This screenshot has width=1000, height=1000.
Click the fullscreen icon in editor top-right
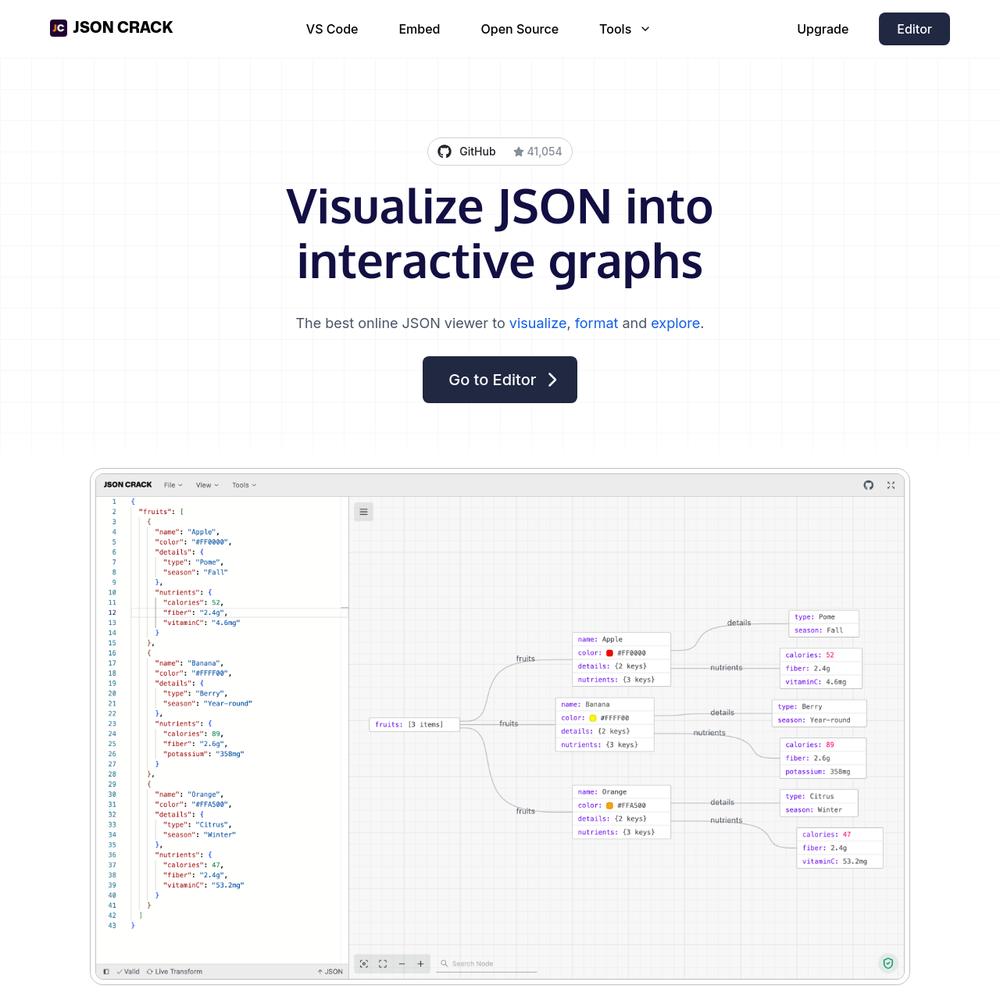(891, 485)
